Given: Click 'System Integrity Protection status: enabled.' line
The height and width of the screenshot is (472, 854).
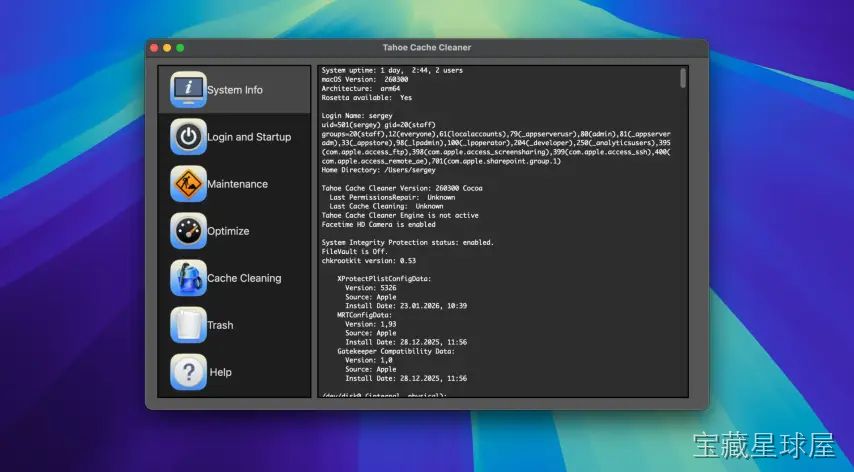Looking at the screenshot, I should tap(407, 242).
